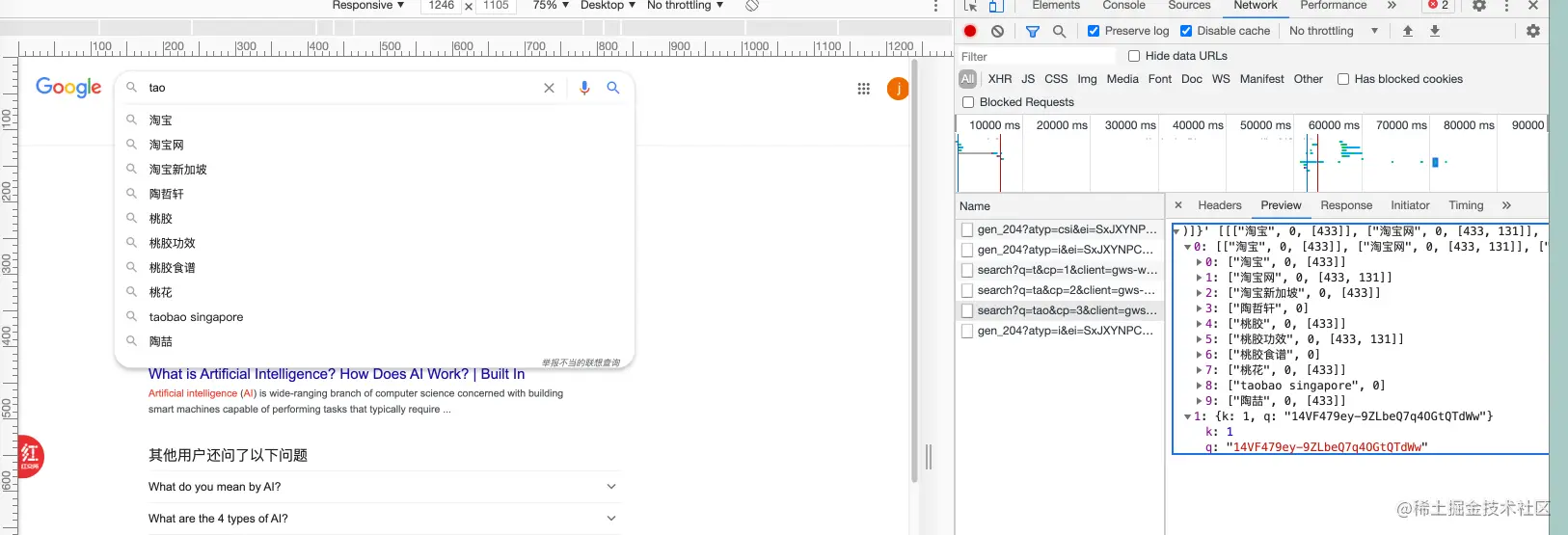The width and height of the screenshot is (1568, 535).
Task: Click the blue Google search magnifier
Action: pos(612,88)
